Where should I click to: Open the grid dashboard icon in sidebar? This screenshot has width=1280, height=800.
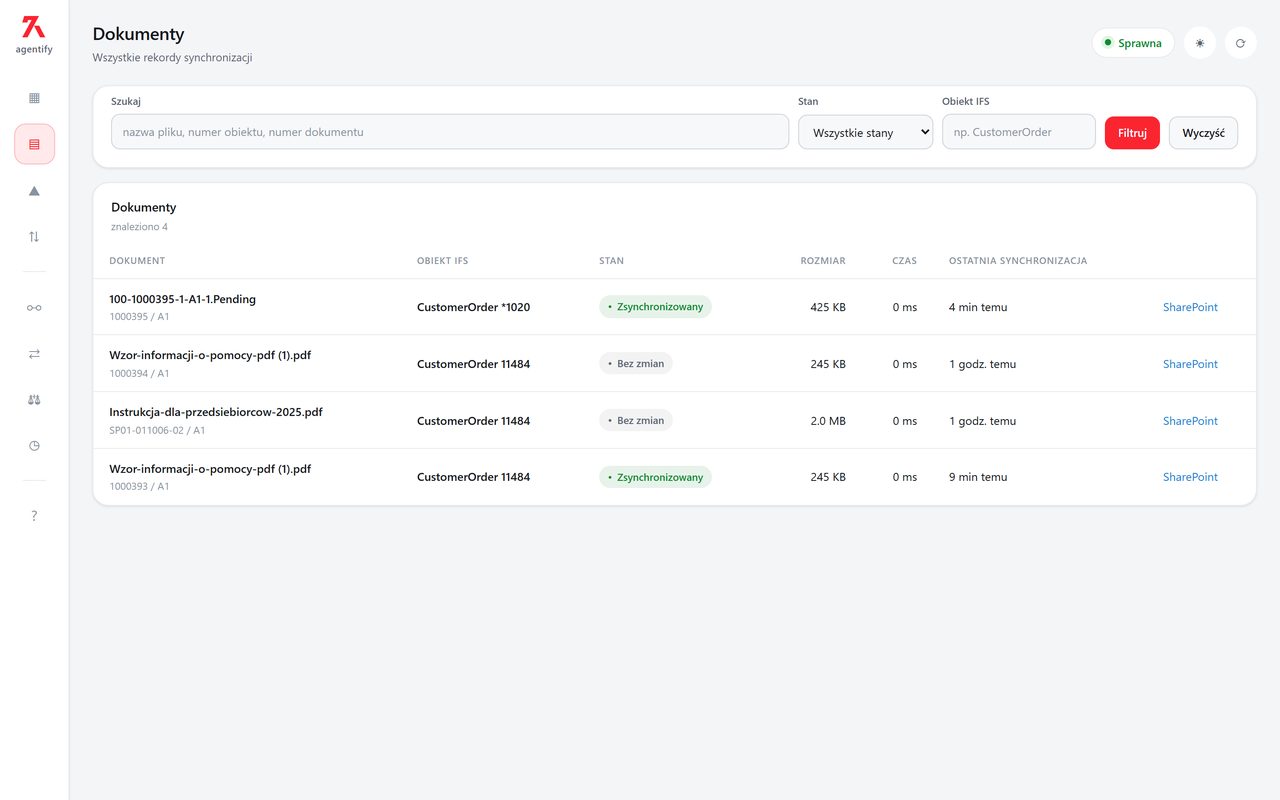click(x=34, y=98)
